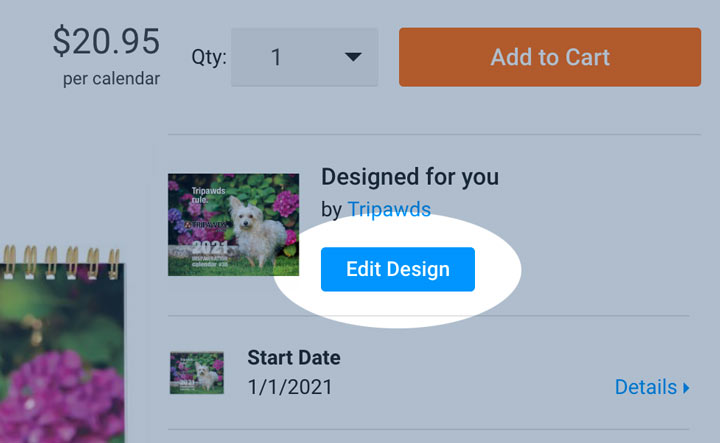Click the Start Date label

[294, 358]
